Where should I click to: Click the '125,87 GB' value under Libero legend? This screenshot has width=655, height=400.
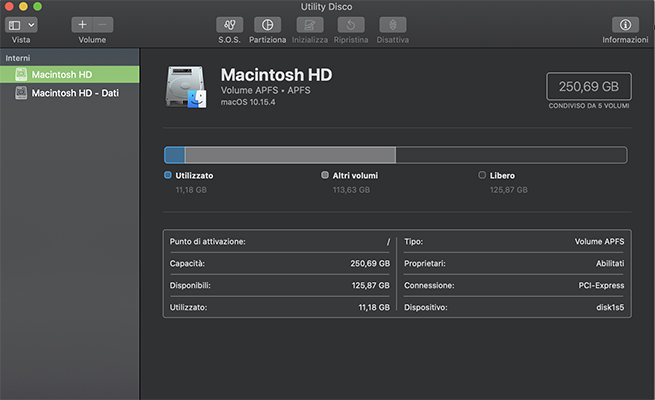click(x=509, y=190)
